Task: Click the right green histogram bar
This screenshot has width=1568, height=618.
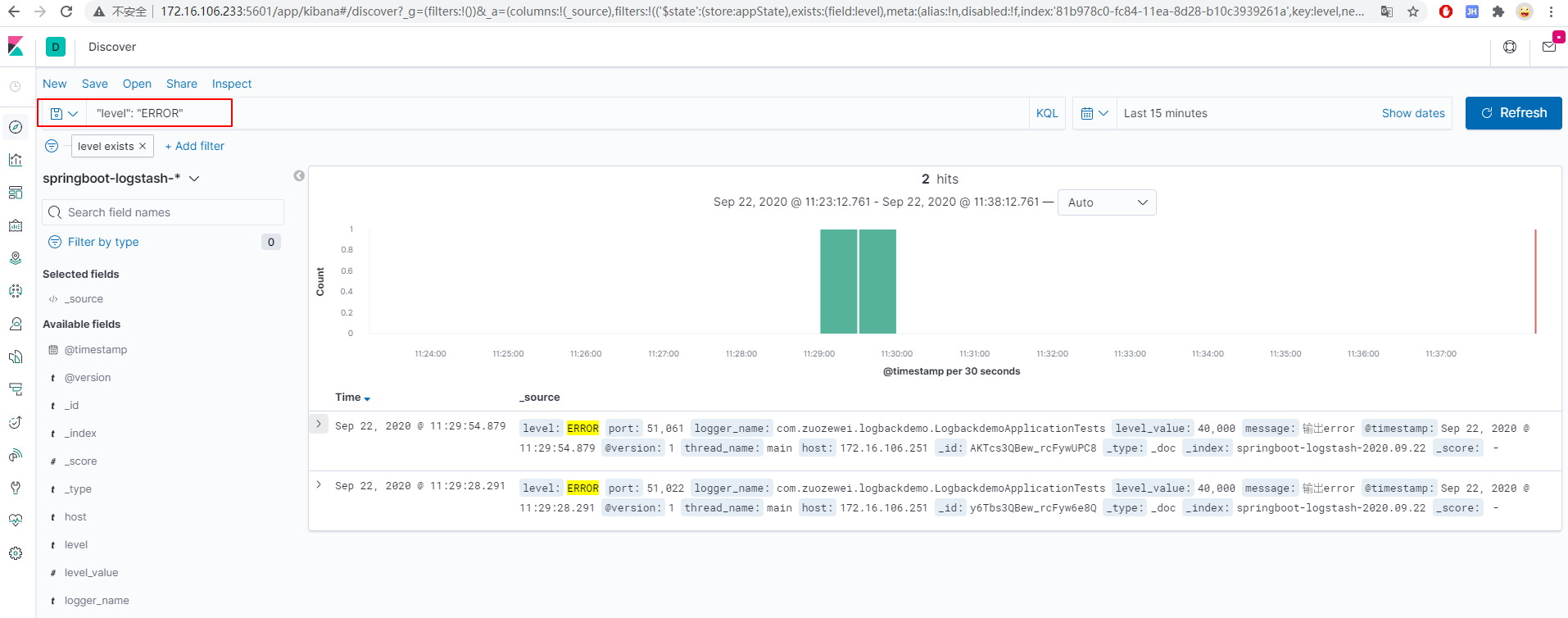Action: (877, 281)
